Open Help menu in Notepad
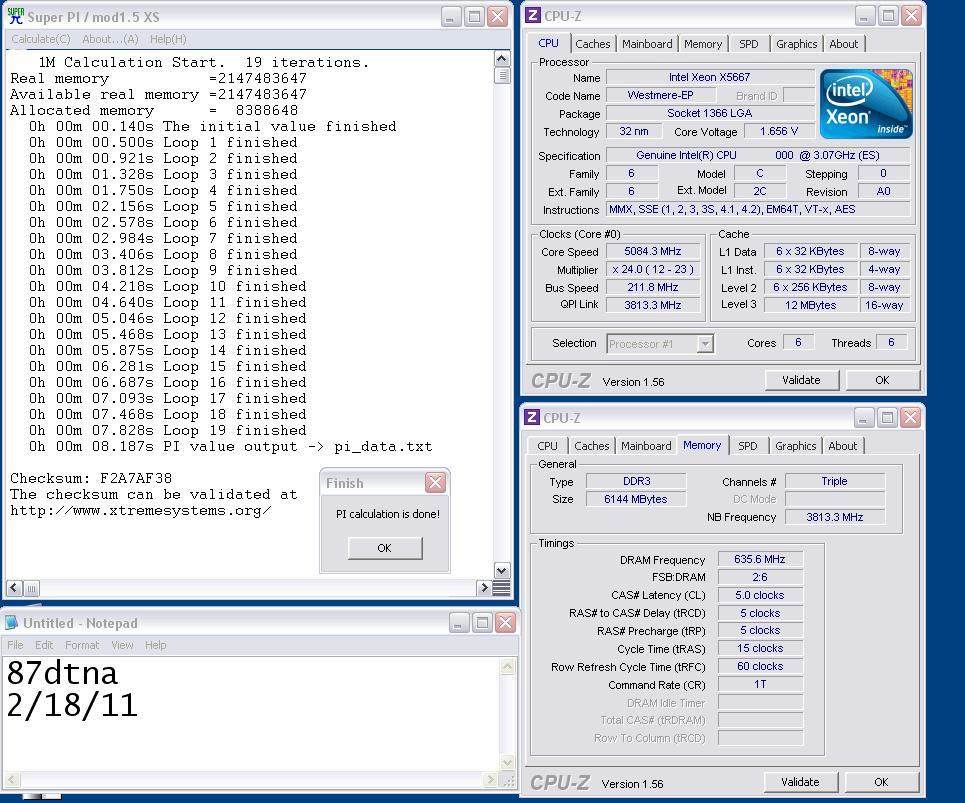 (x=156, y=645)
